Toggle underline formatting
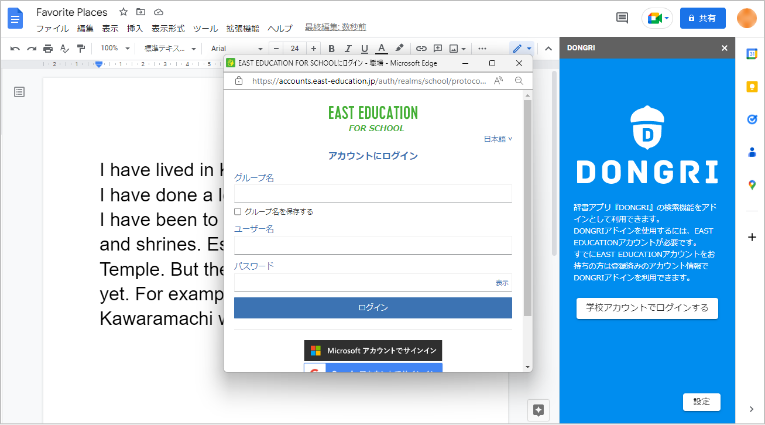765x425 pixels. (x=364, y=48)
